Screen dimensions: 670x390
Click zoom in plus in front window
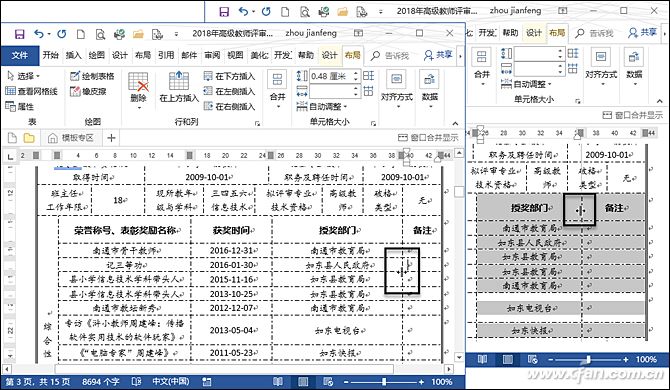(x=421, y=382)
